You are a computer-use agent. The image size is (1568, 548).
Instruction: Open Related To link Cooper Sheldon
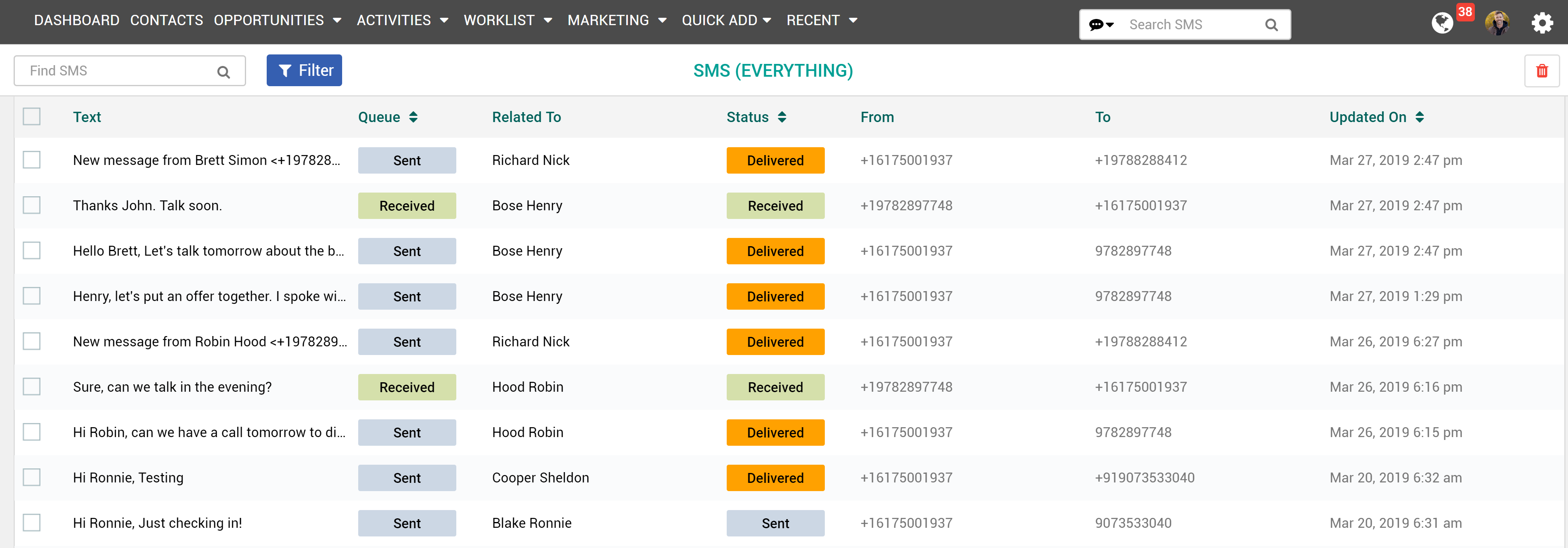tap(540, 477)
